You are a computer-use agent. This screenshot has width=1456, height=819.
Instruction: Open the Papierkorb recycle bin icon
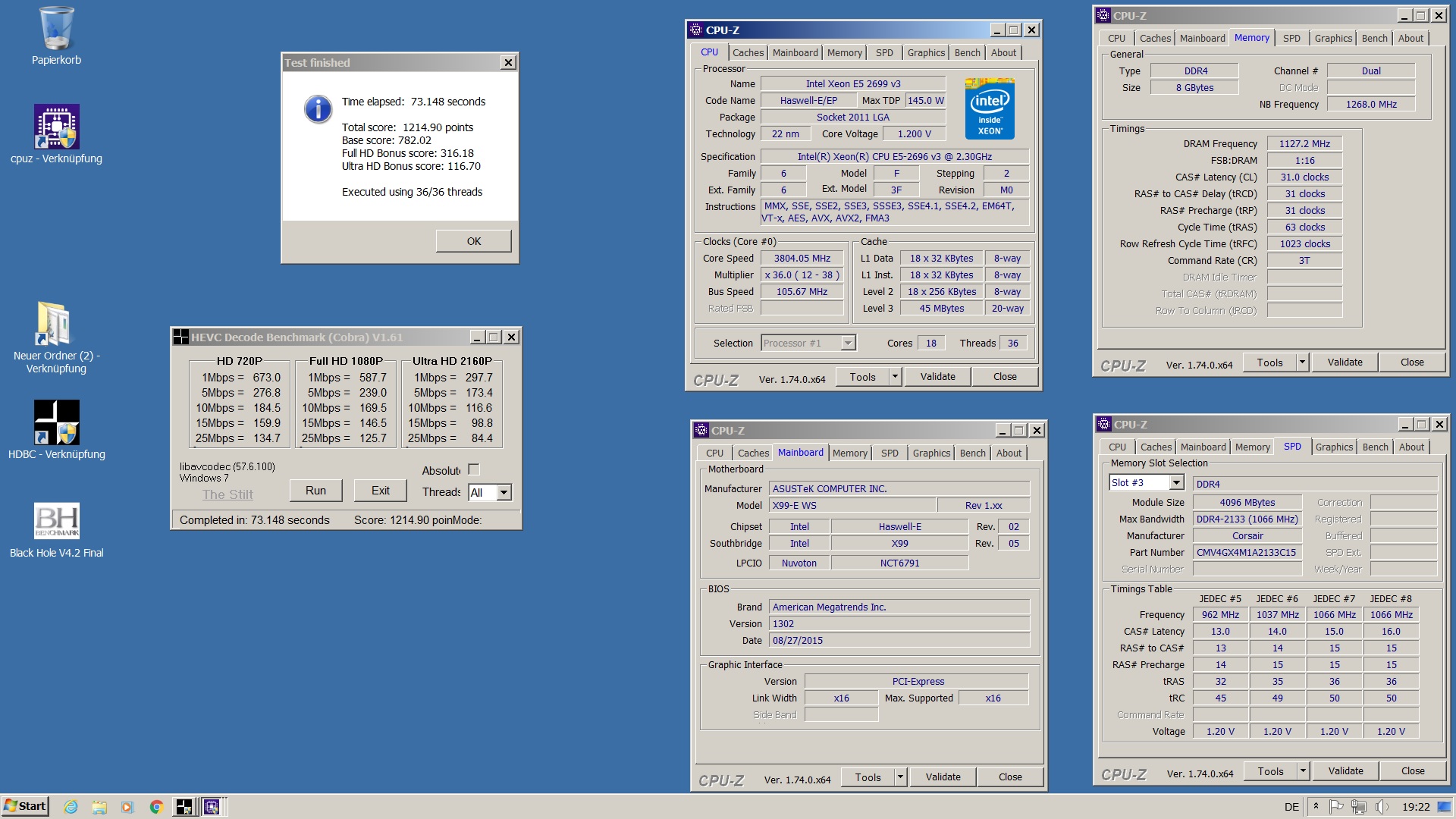click(x=56, y=36)
